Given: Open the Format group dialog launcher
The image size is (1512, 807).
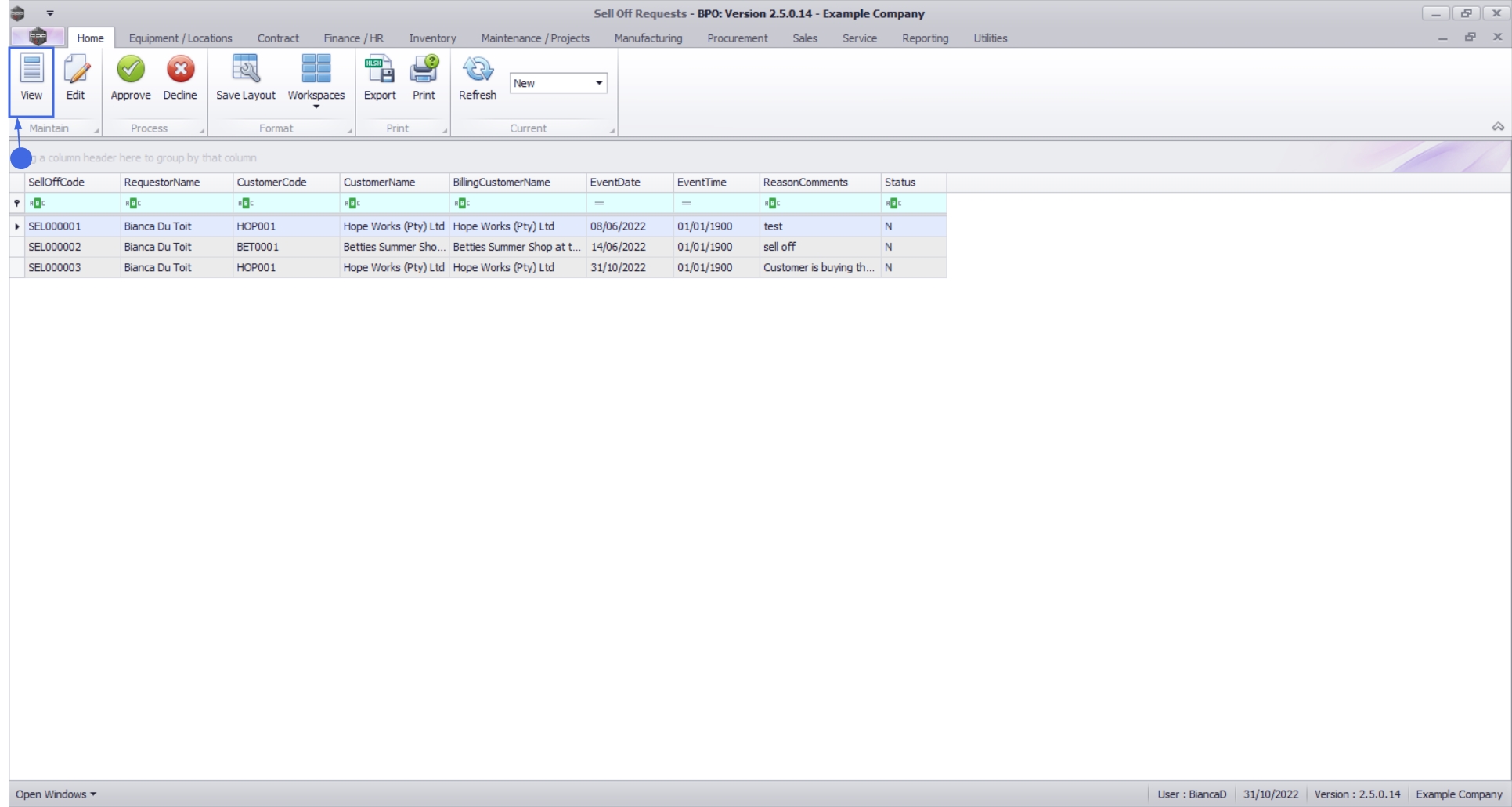Looking at the screenshot, I should pyautogui.click(x=350, y=130).
